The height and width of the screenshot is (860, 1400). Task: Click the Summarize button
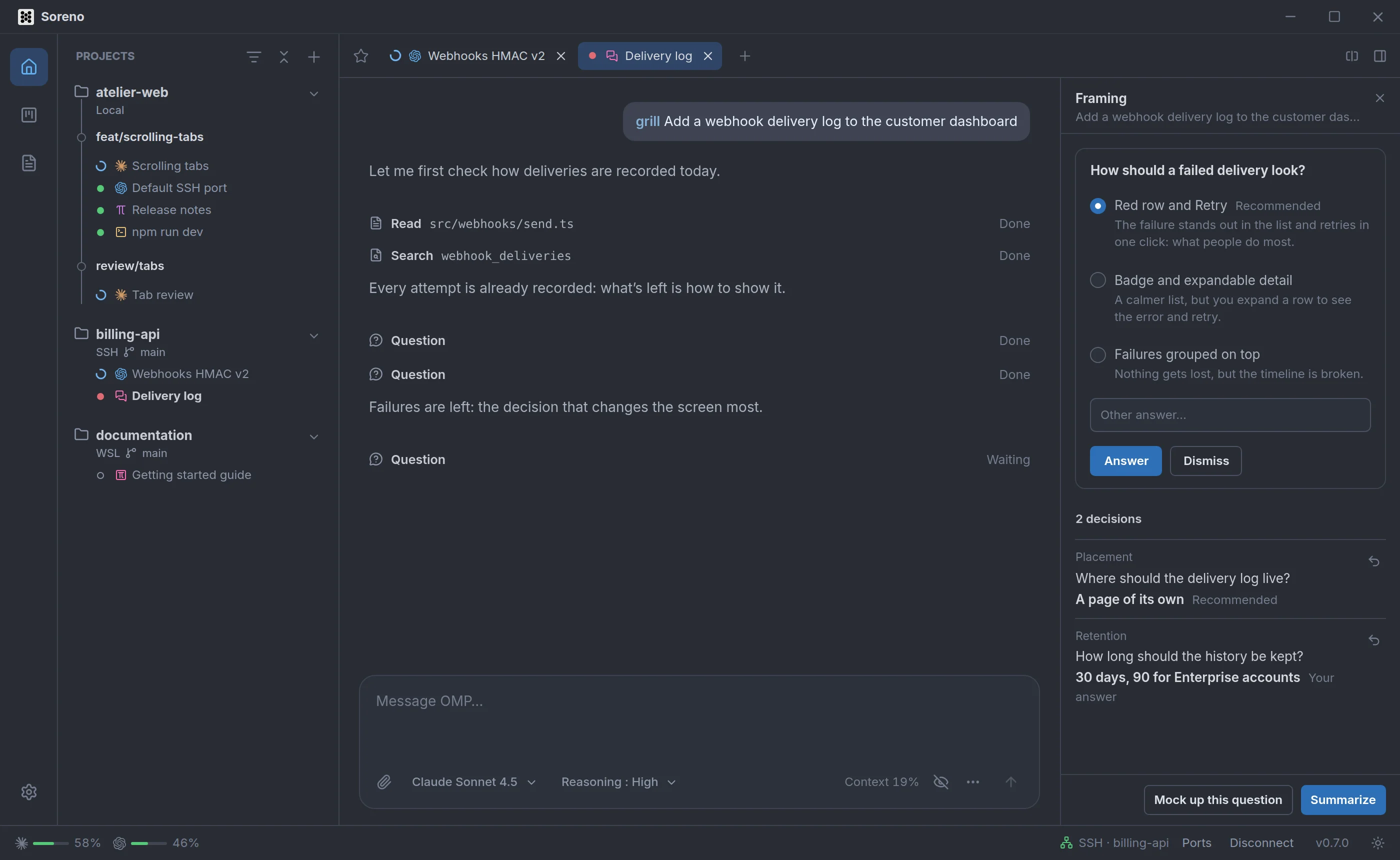click(x=1342, y=799)
